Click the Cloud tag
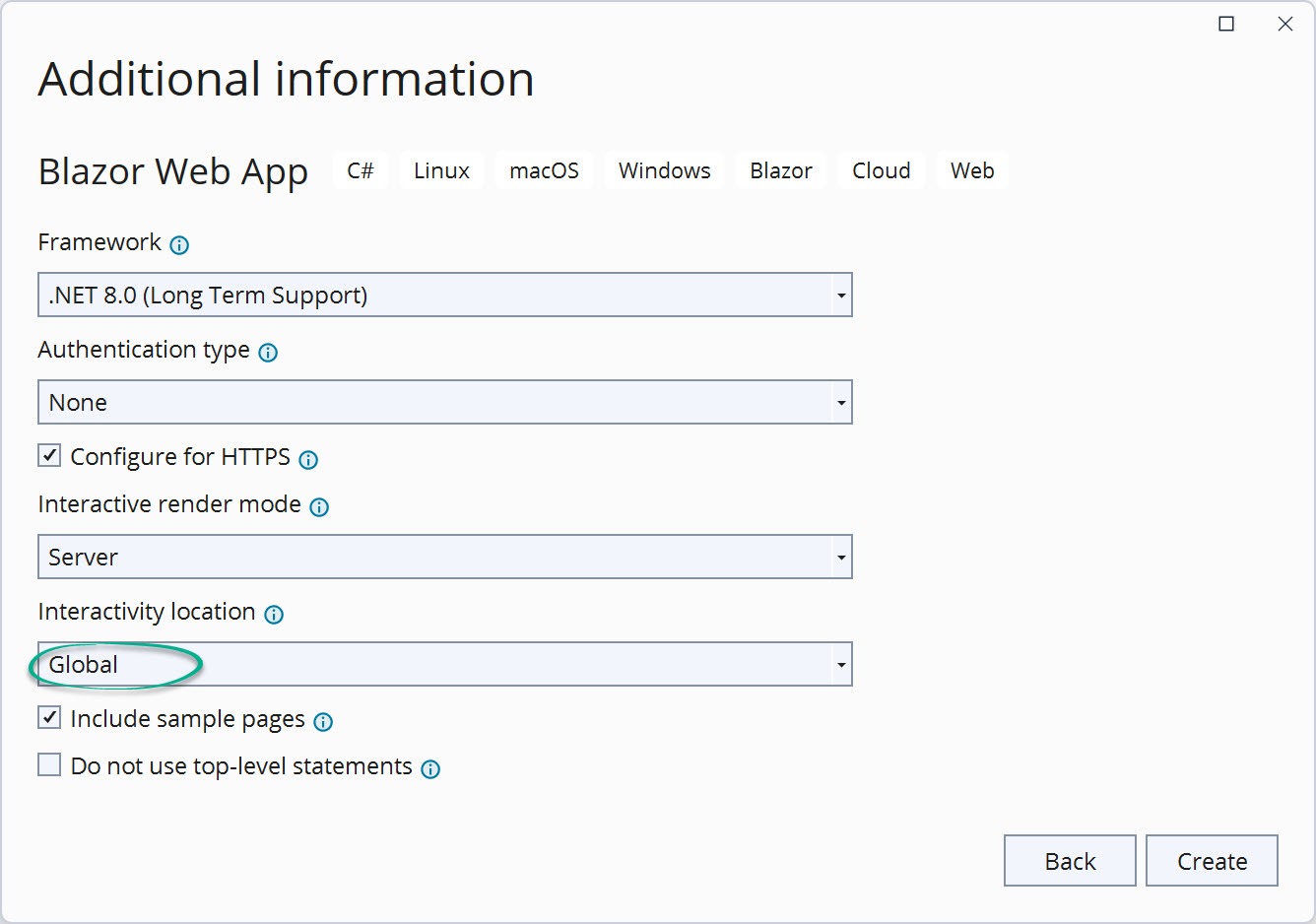The image size is (1316, 924). point(882,170)
